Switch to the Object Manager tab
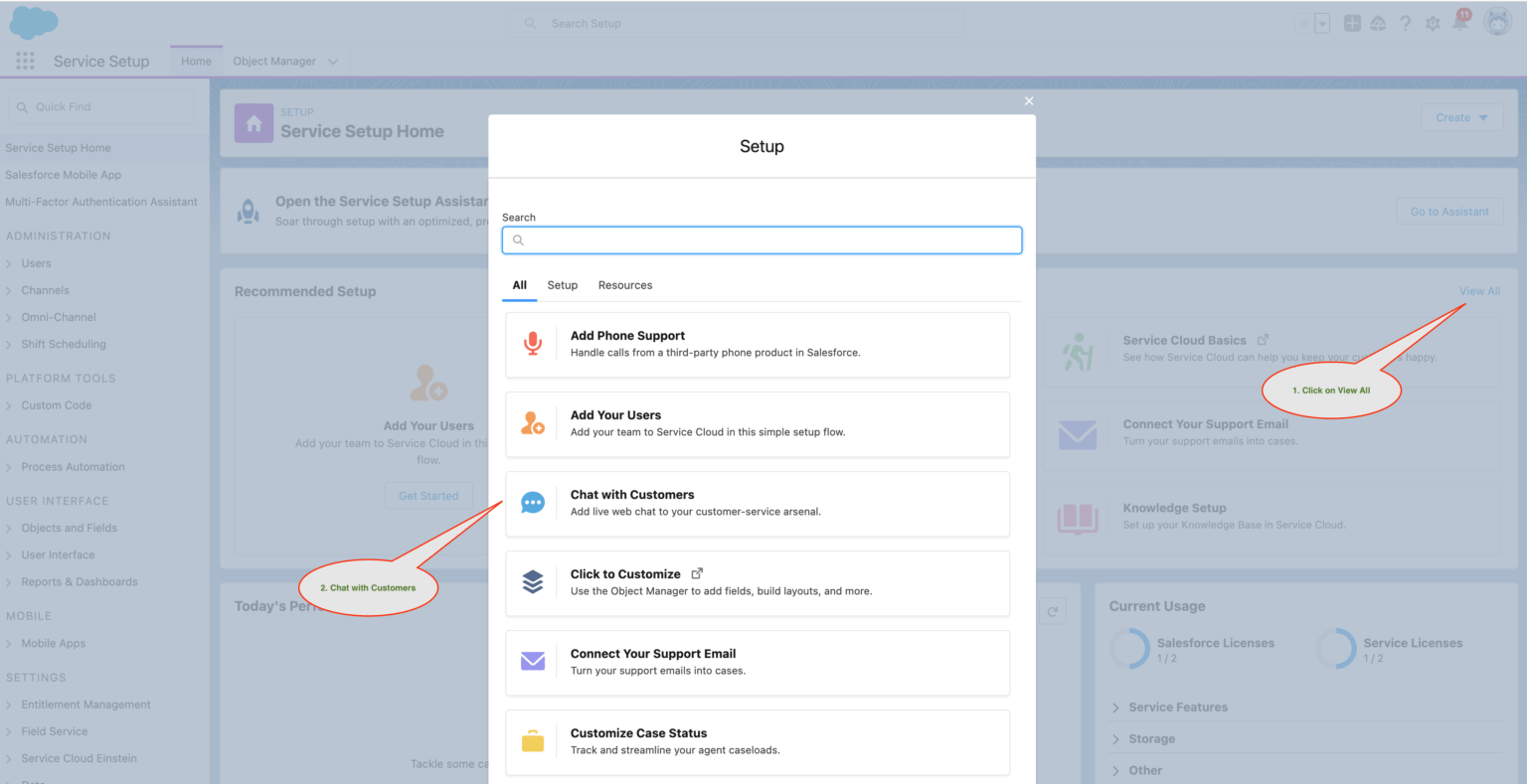Viewport: 1527px width, 784px height. coord(275,61)
